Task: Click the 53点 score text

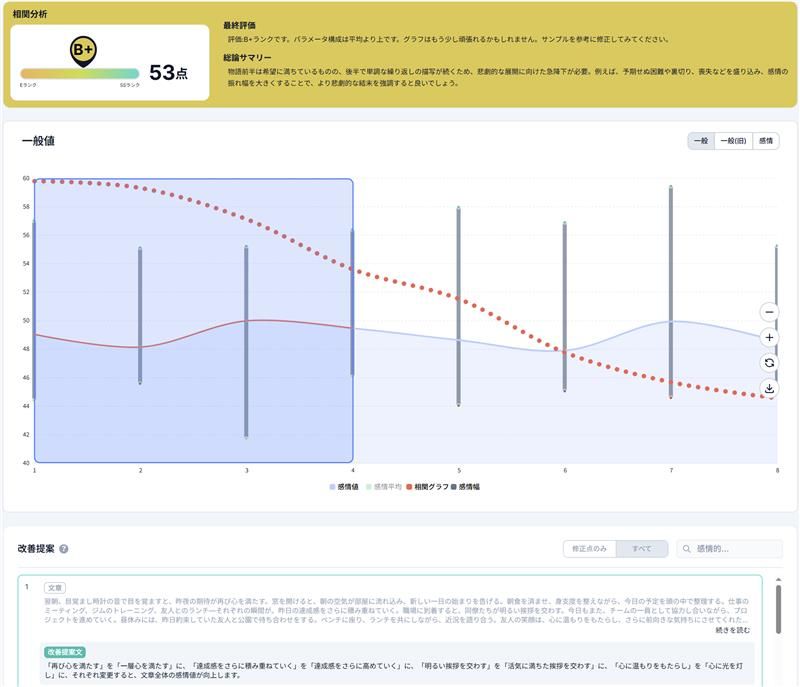Action: [x=168, y=72]
